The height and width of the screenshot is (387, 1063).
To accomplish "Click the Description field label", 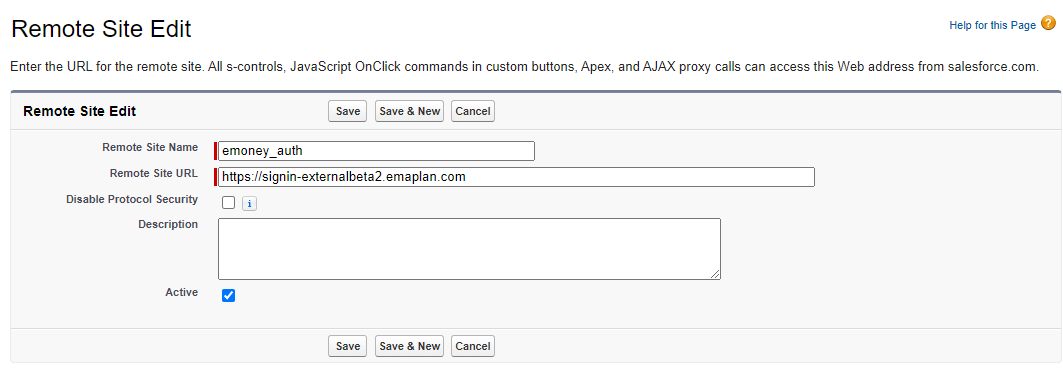I will pyautogui.click(x=168, y=224).
